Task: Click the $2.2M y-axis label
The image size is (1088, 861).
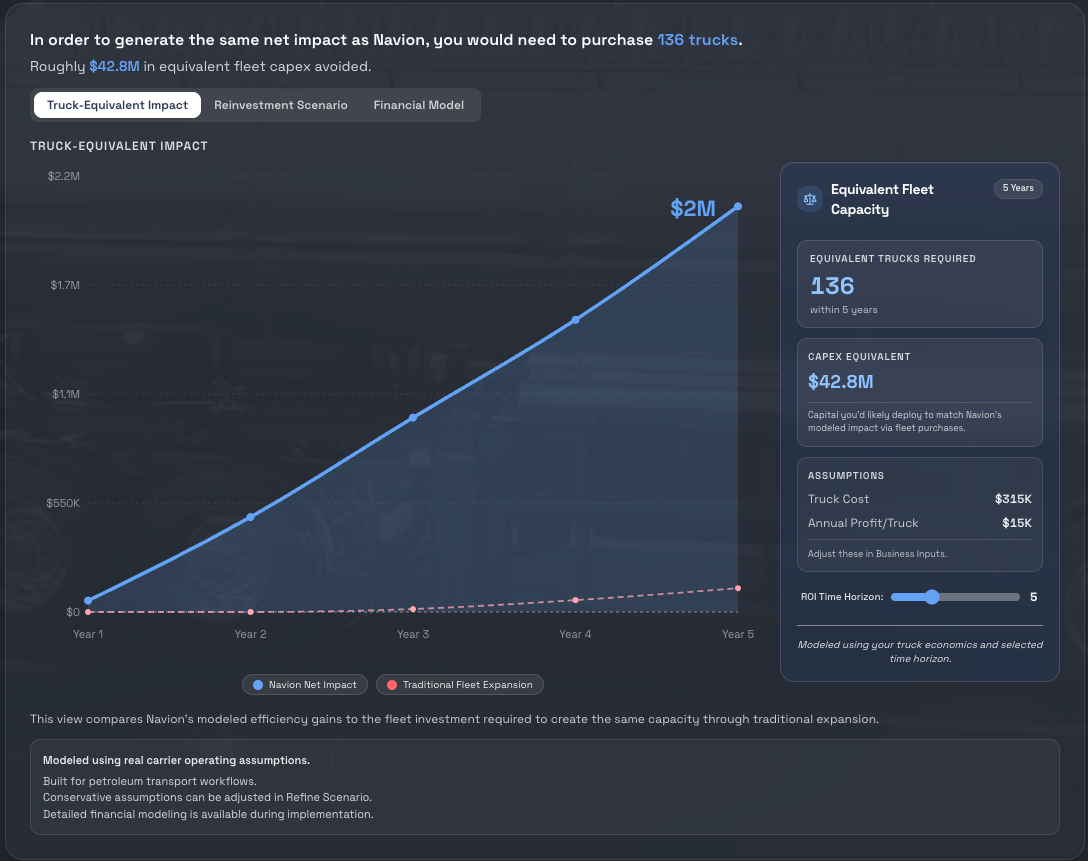Action: (x=64, y=176)
